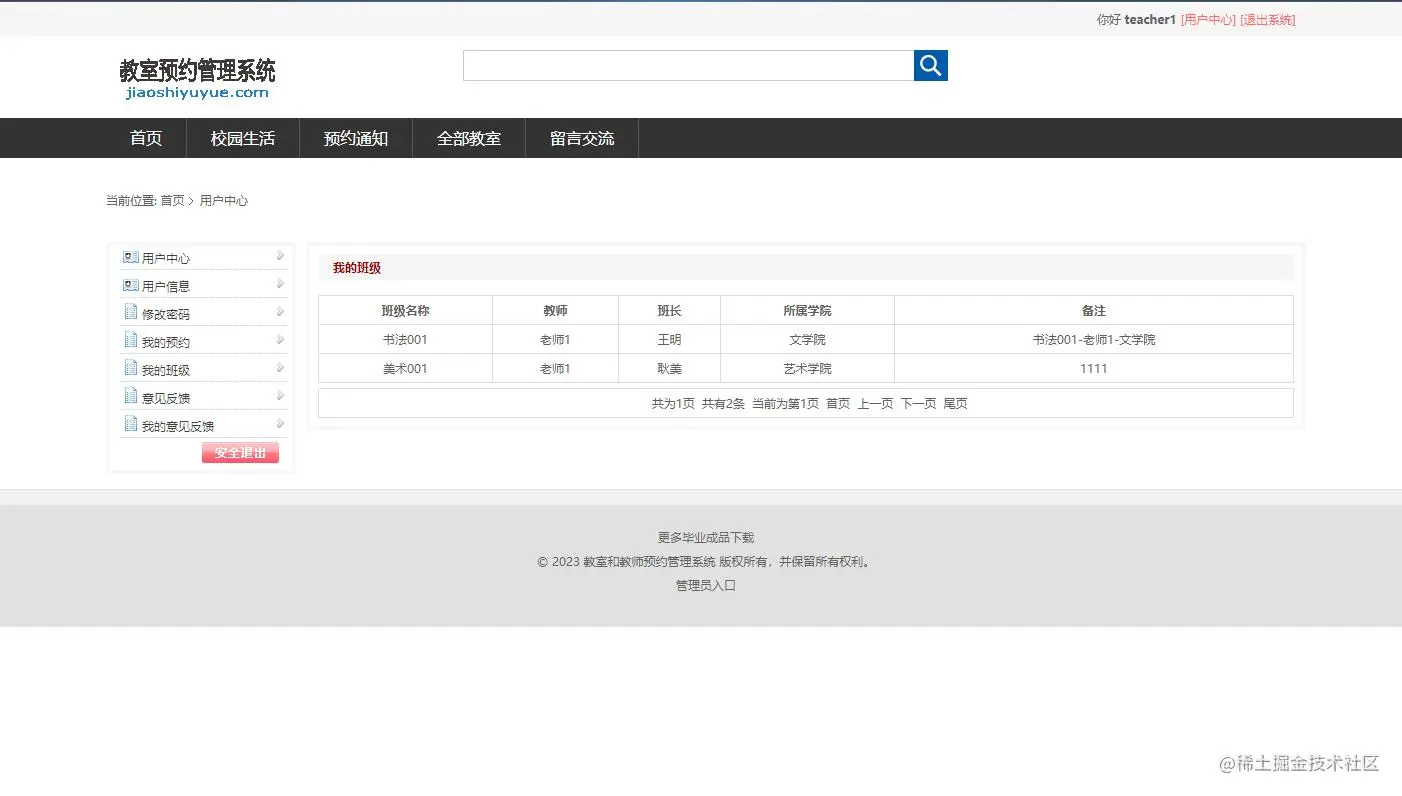Click the 班级名称 column header
The height and width of the screenshot is (796, 1402).
coord(405,310)
